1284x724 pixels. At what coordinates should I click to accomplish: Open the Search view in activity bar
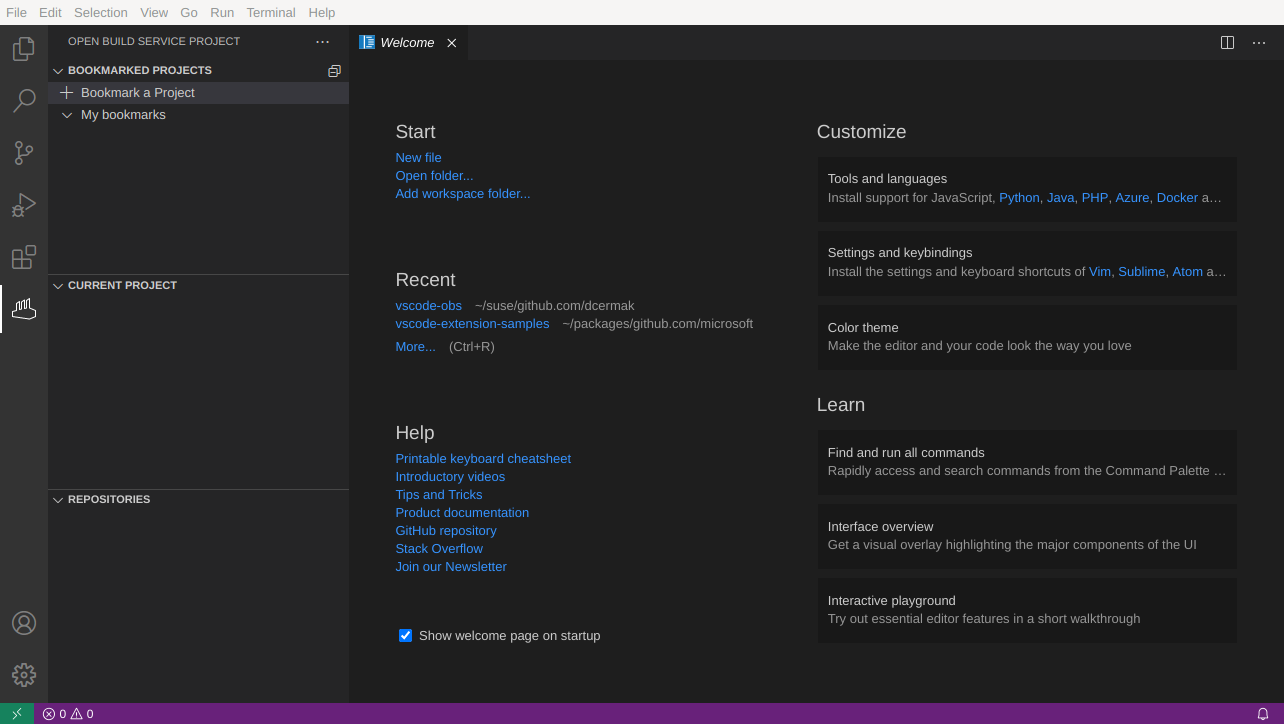pos(24,101)
